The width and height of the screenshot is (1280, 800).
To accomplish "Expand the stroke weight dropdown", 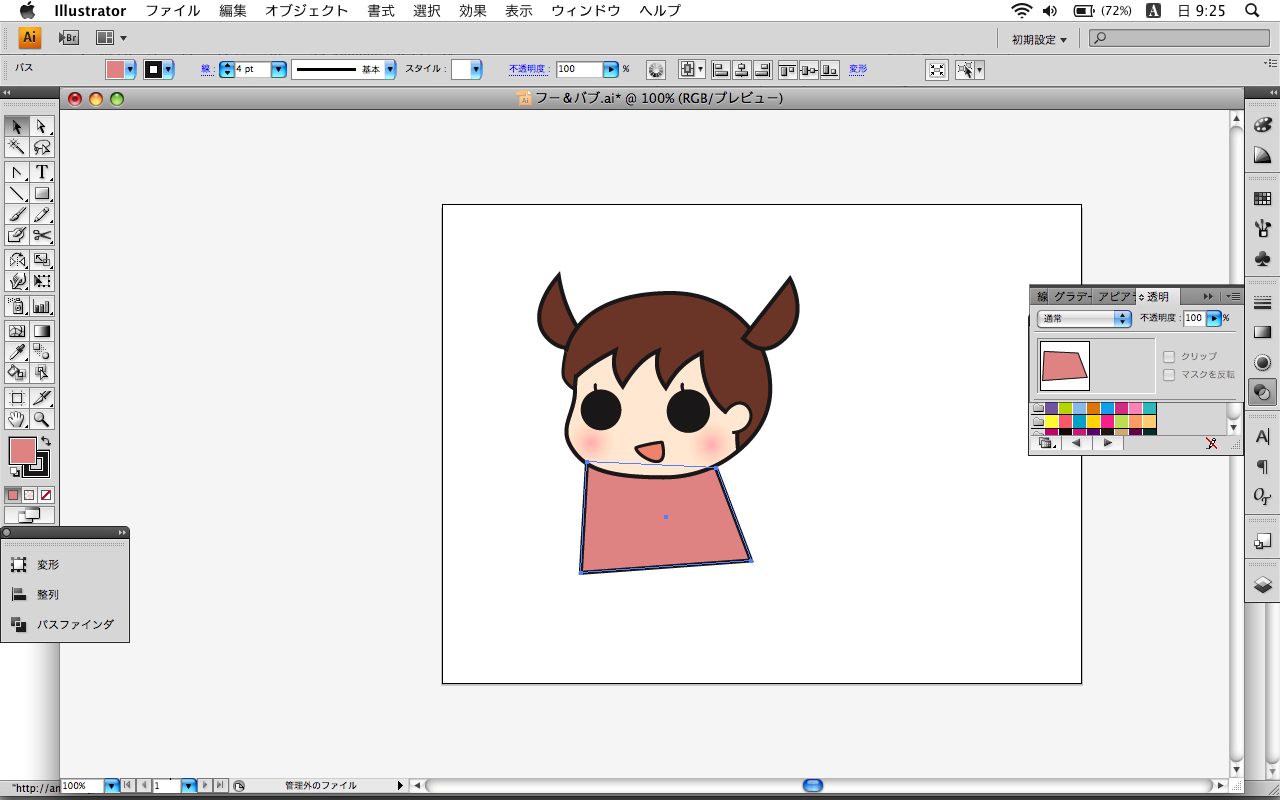I will (278, 69).
